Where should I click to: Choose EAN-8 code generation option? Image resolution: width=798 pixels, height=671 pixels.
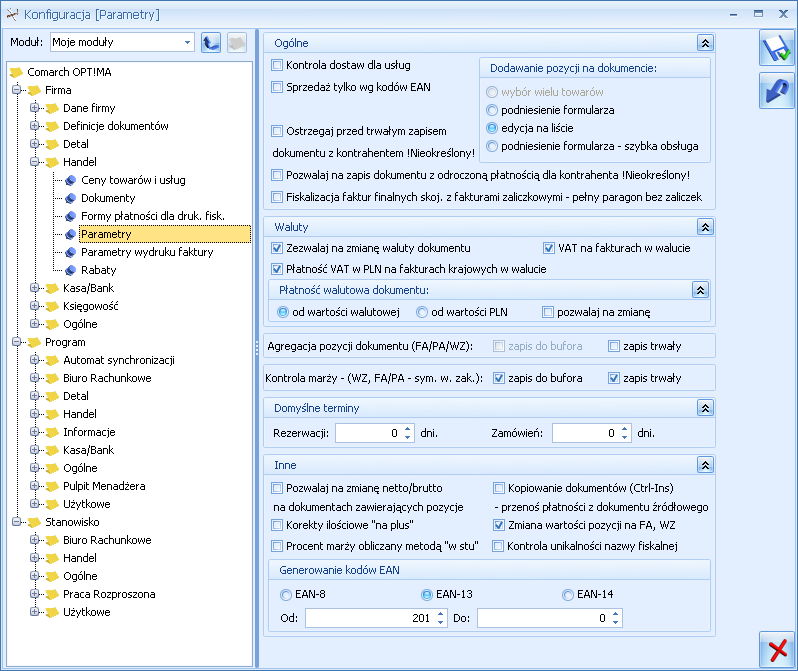(286, 594)
